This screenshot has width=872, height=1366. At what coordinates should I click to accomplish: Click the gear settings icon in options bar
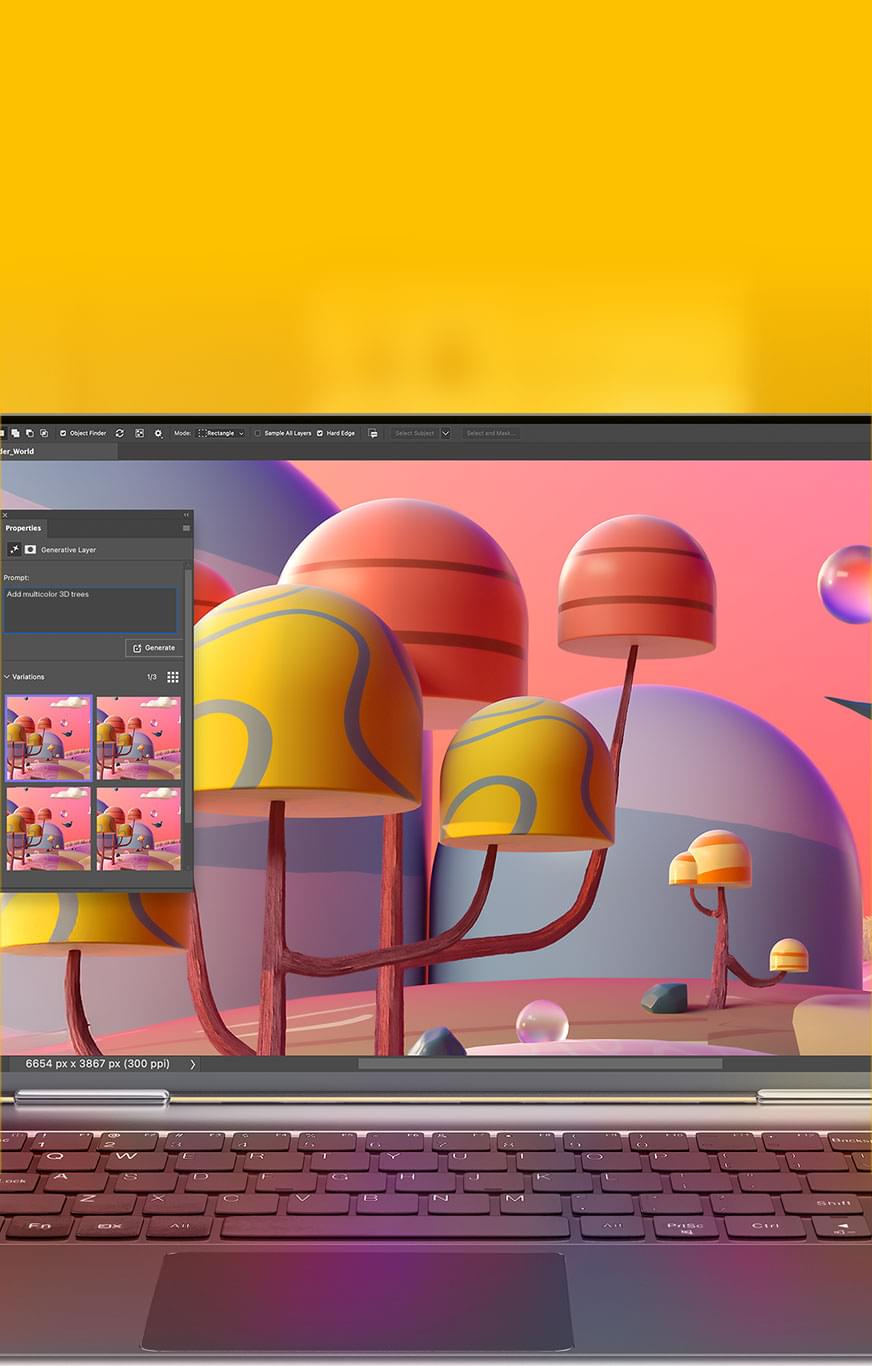coord(158,433)
